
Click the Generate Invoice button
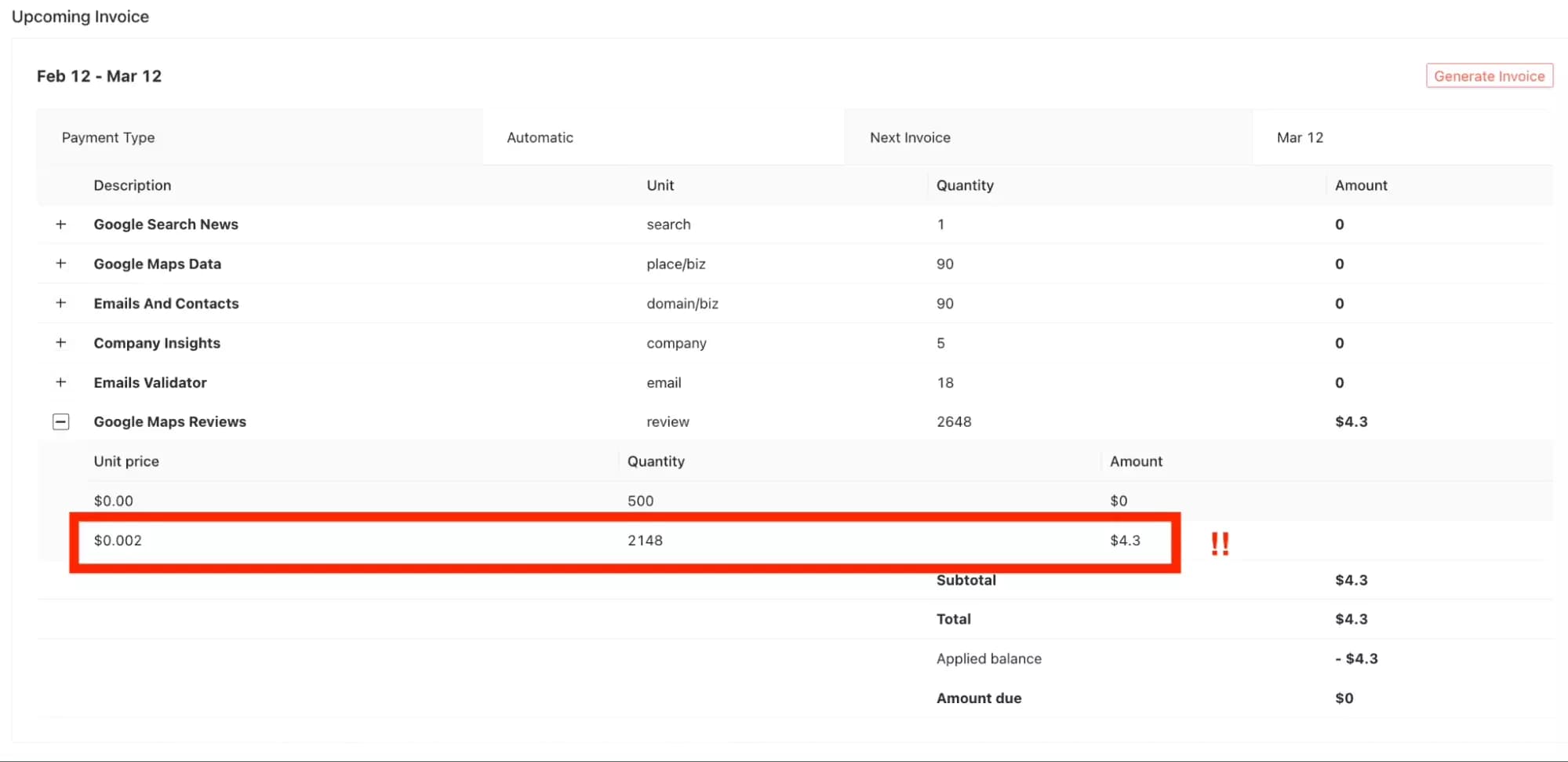(x=1488, y=75)
